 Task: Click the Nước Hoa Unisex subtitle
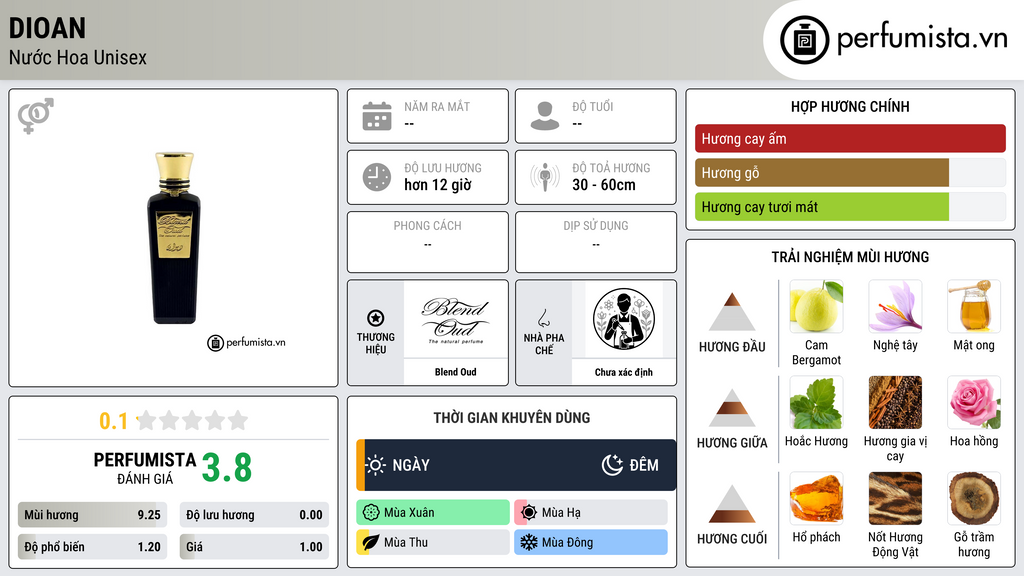(78, 58)
